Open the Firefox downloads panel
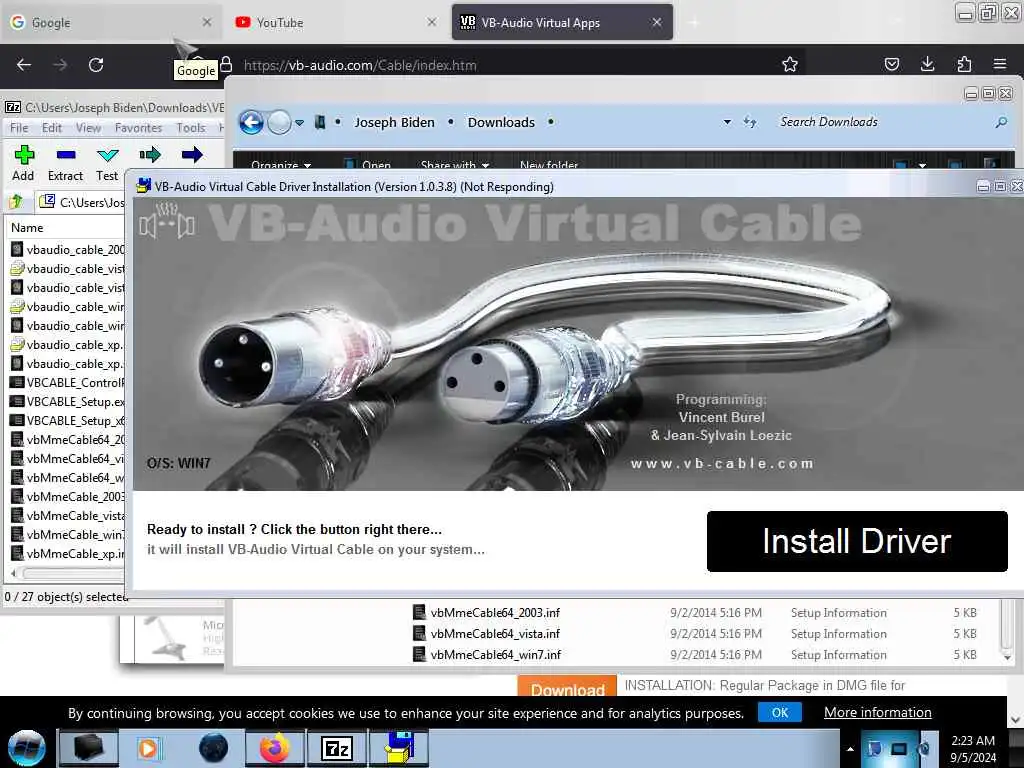Screen dimensions: 1024x768 click(927, 64)
